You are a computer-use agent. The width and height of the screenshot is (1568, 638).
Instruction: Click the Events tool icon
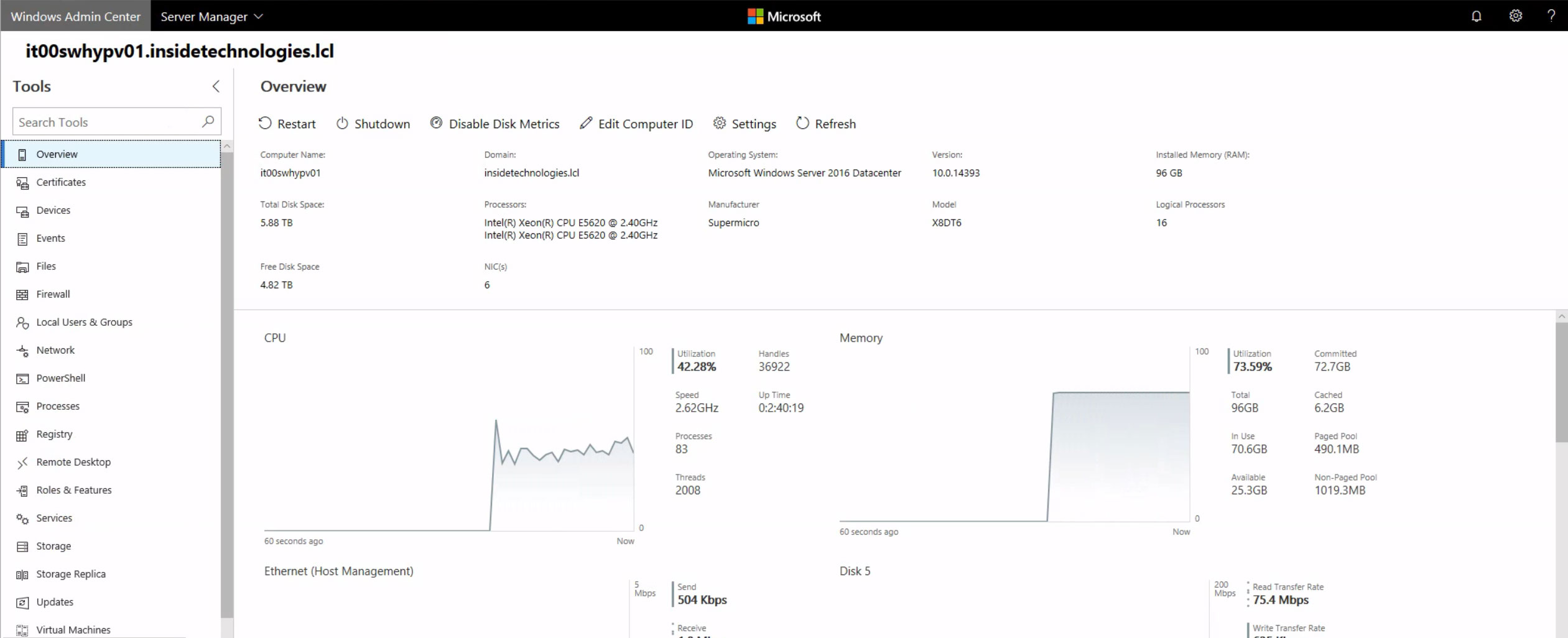(22, 239)
